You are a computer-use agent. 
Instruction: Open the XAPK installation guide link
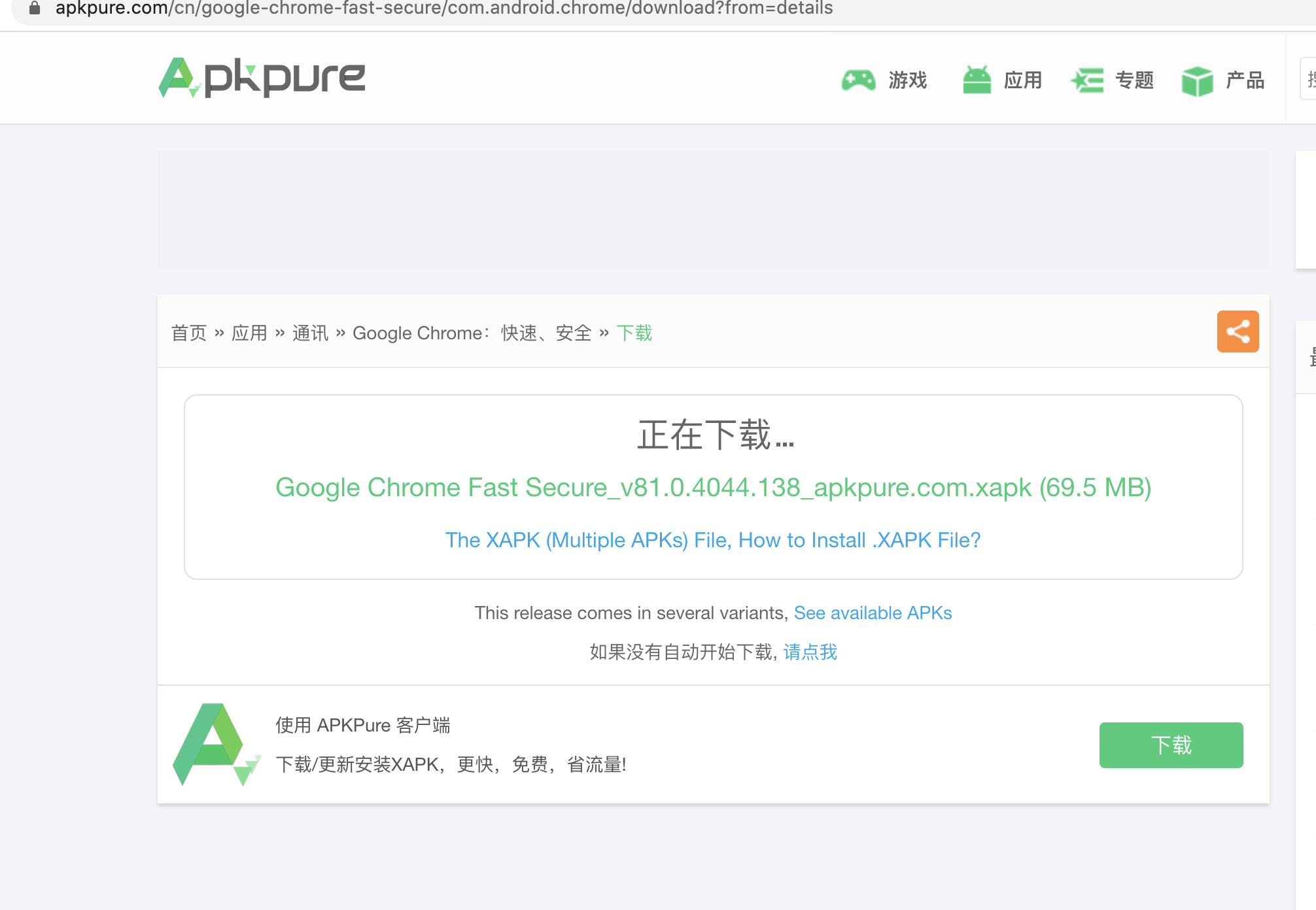(713, 540)
